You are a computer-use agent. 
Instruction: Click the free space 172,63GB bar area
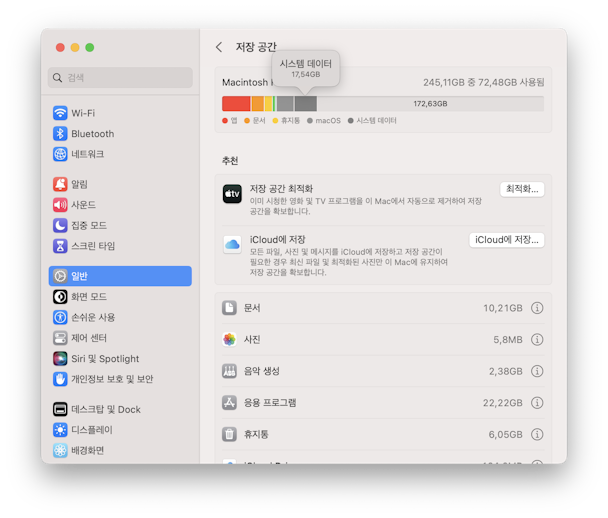[x=430, y=104]
